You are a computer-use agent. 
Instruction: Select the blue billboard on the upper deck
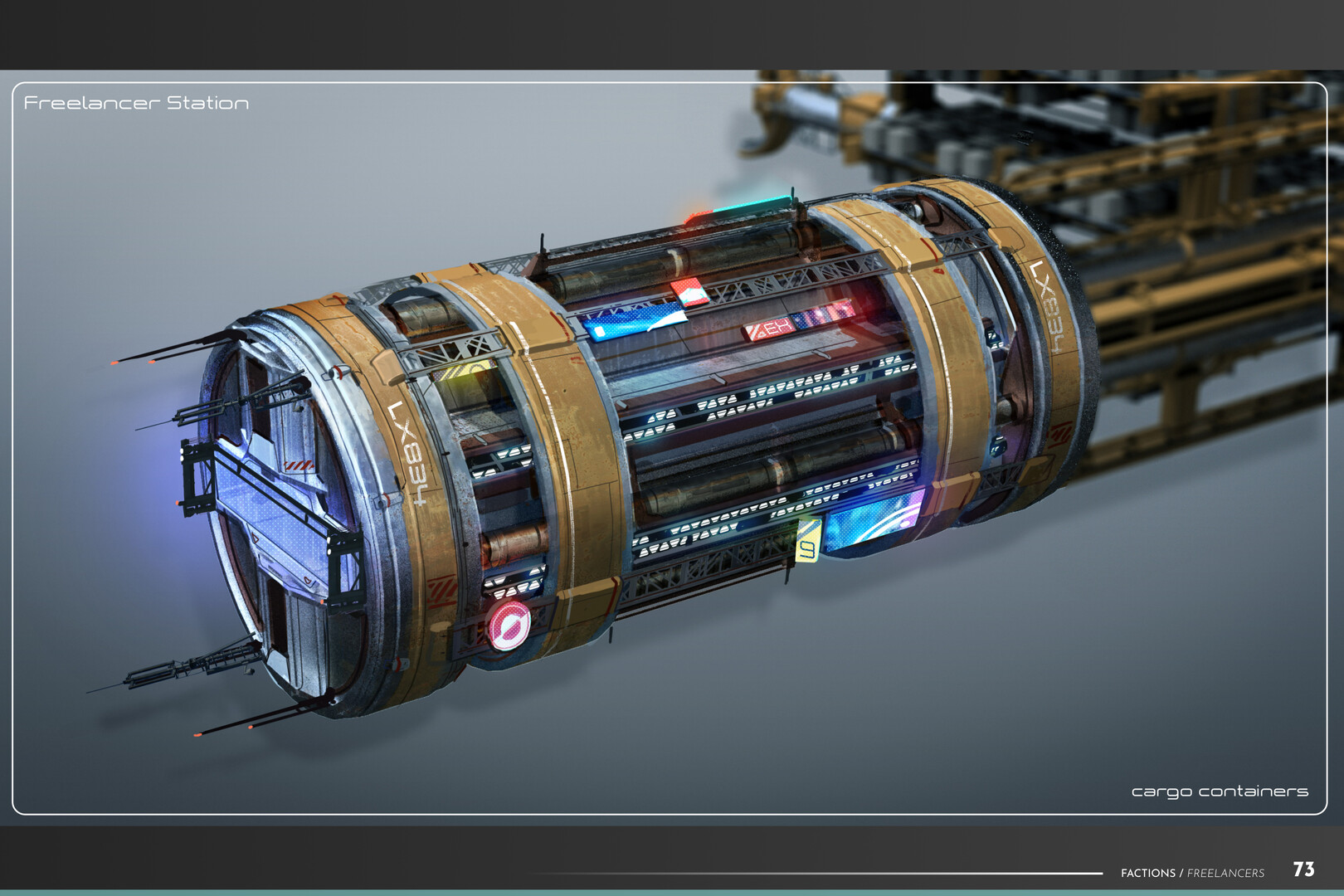636,321
